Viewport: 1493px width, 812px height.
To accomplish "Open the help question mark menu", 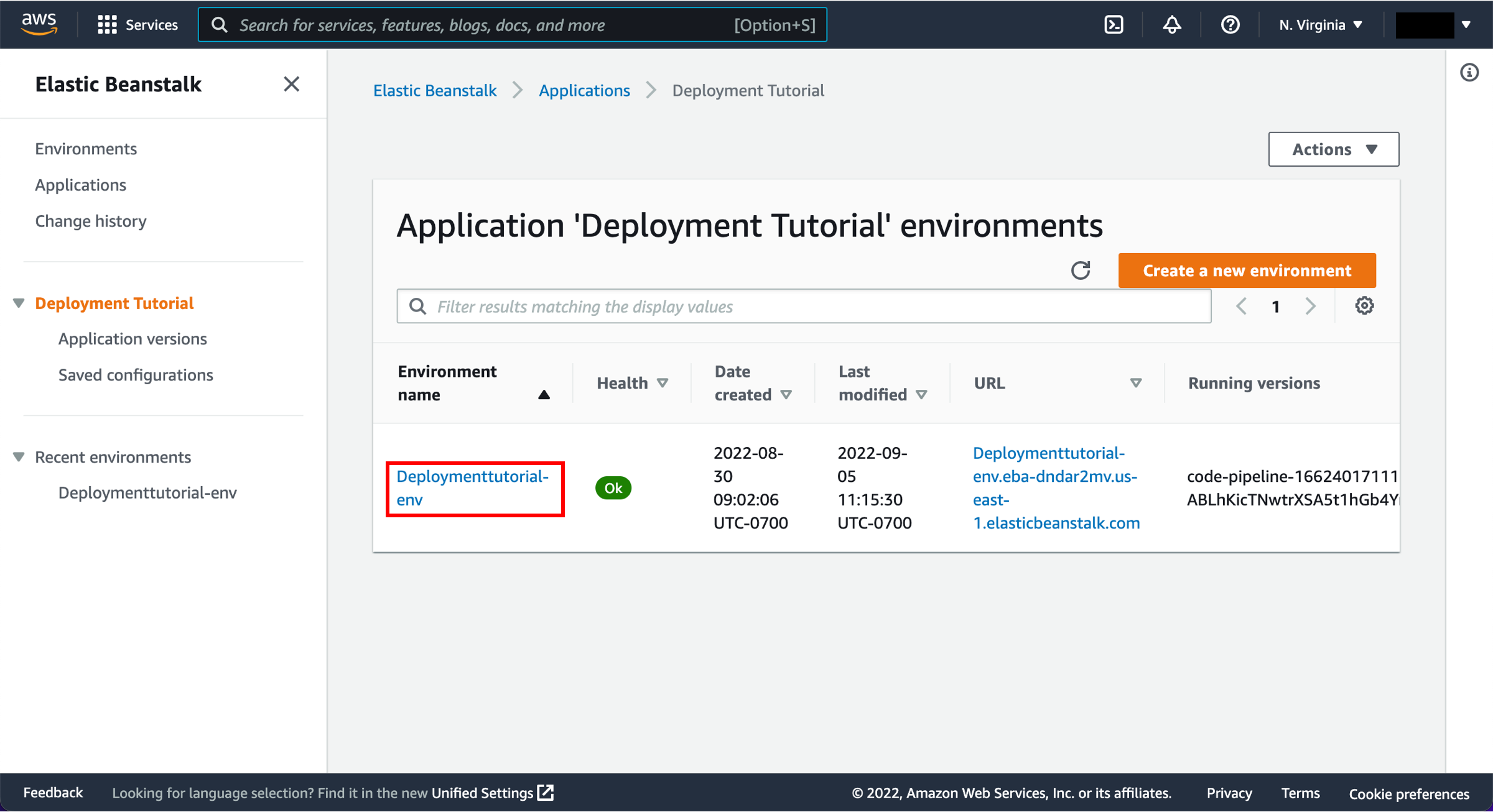I will pos(1230,25).
